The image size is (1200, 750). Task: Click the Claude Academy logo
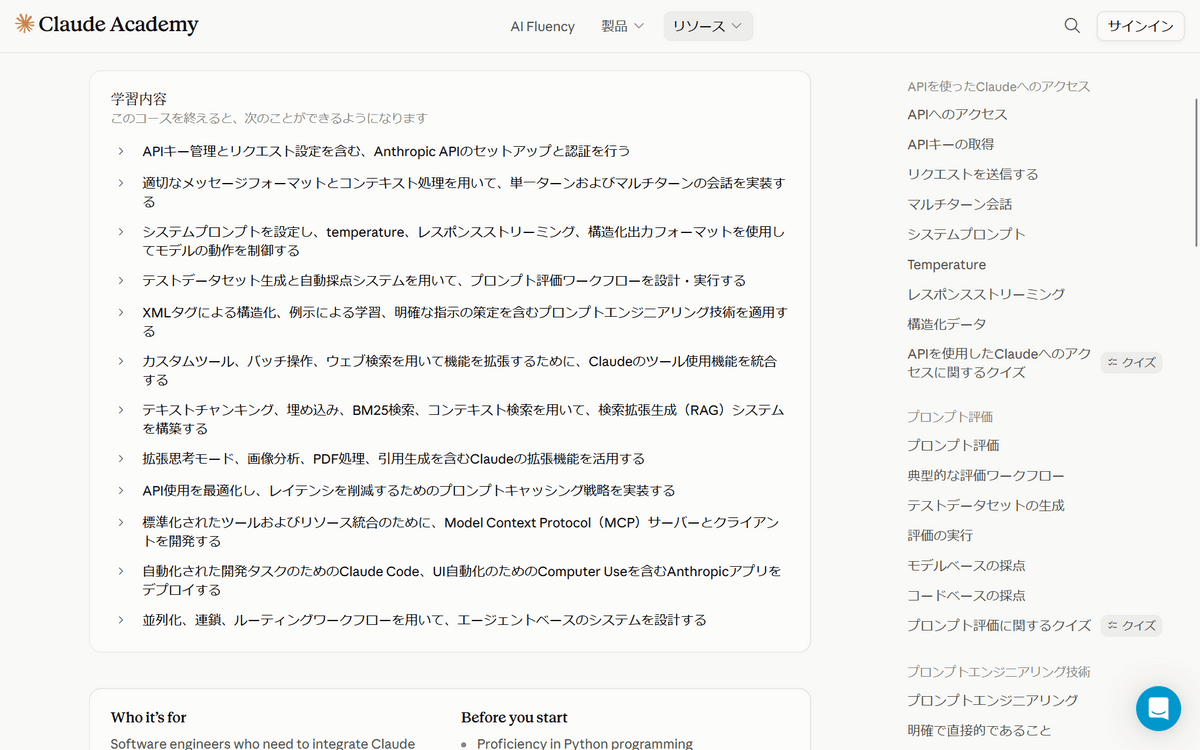coord(107,25)
